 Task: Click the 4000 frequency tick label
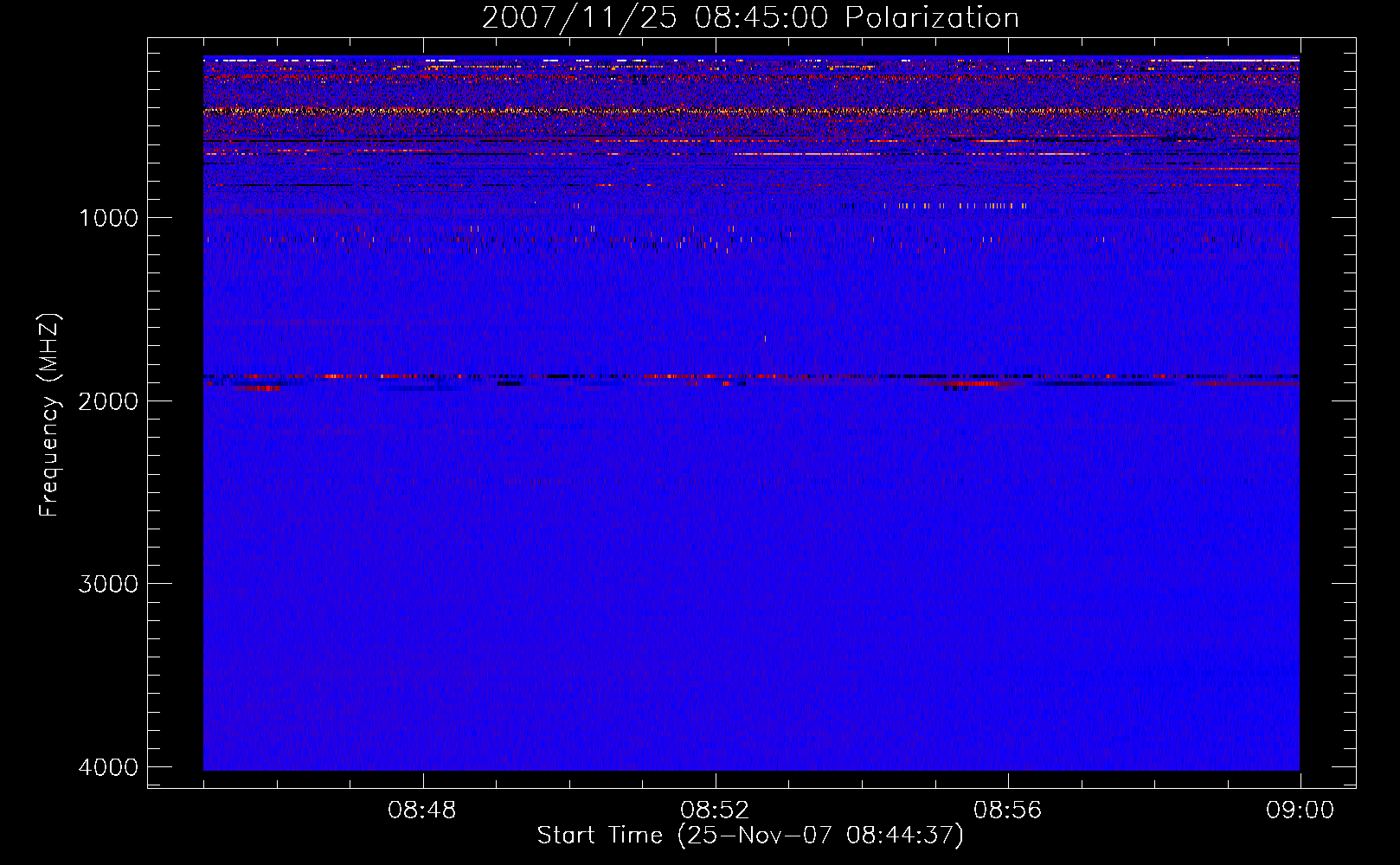[x=108, y=767]
